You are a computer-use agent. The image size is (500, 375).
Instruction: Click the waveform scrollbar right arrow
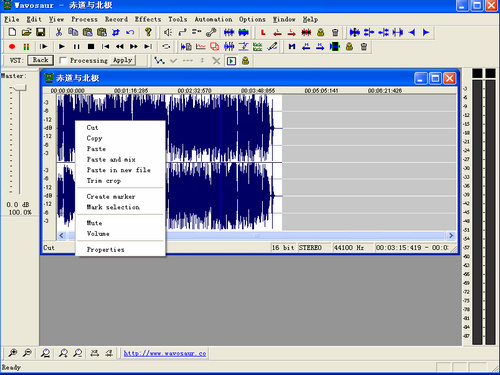tap(451, 236)
